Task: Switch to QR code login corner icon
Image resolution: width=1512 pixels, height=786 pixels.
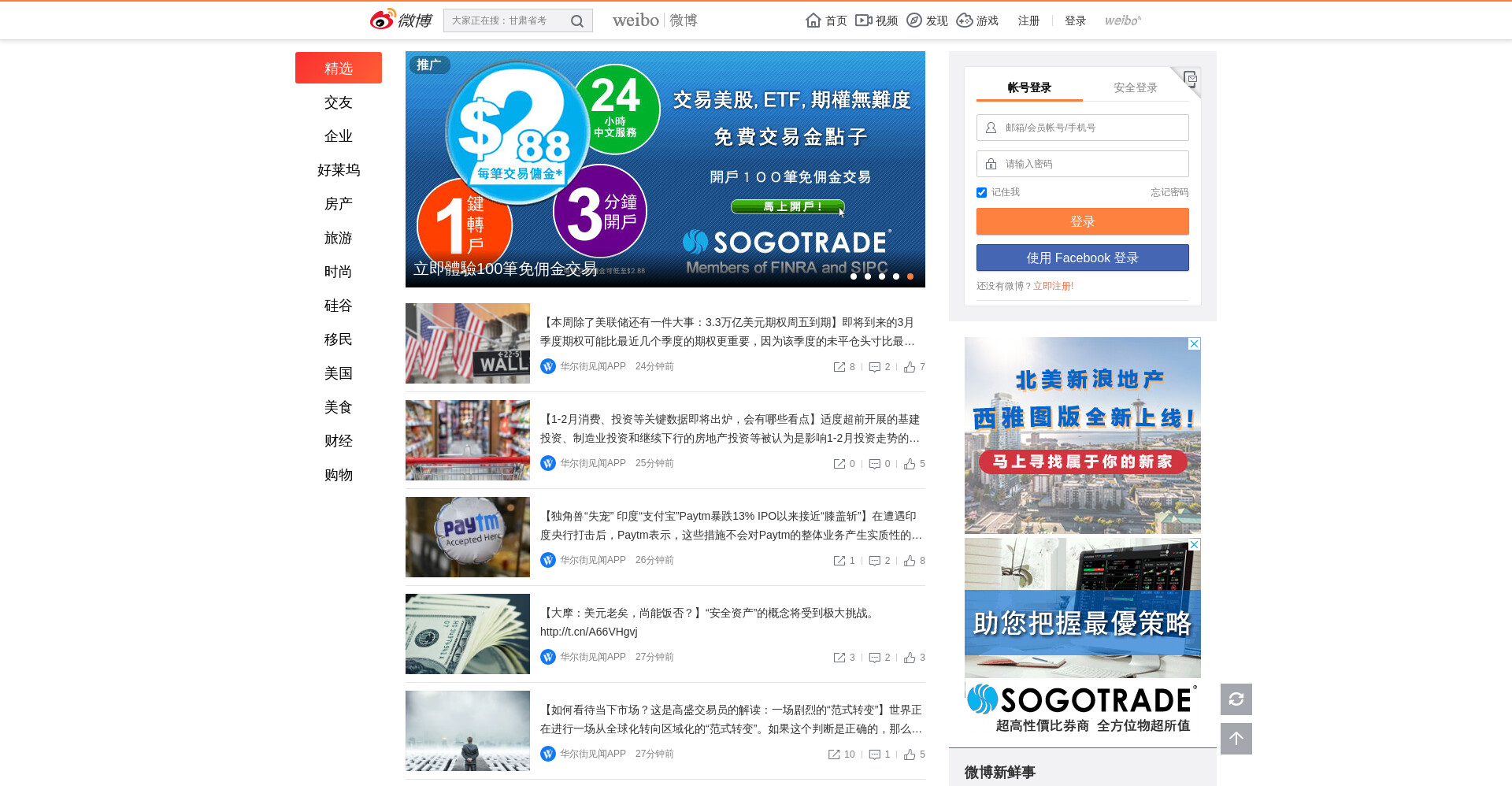Action: 1189,79
